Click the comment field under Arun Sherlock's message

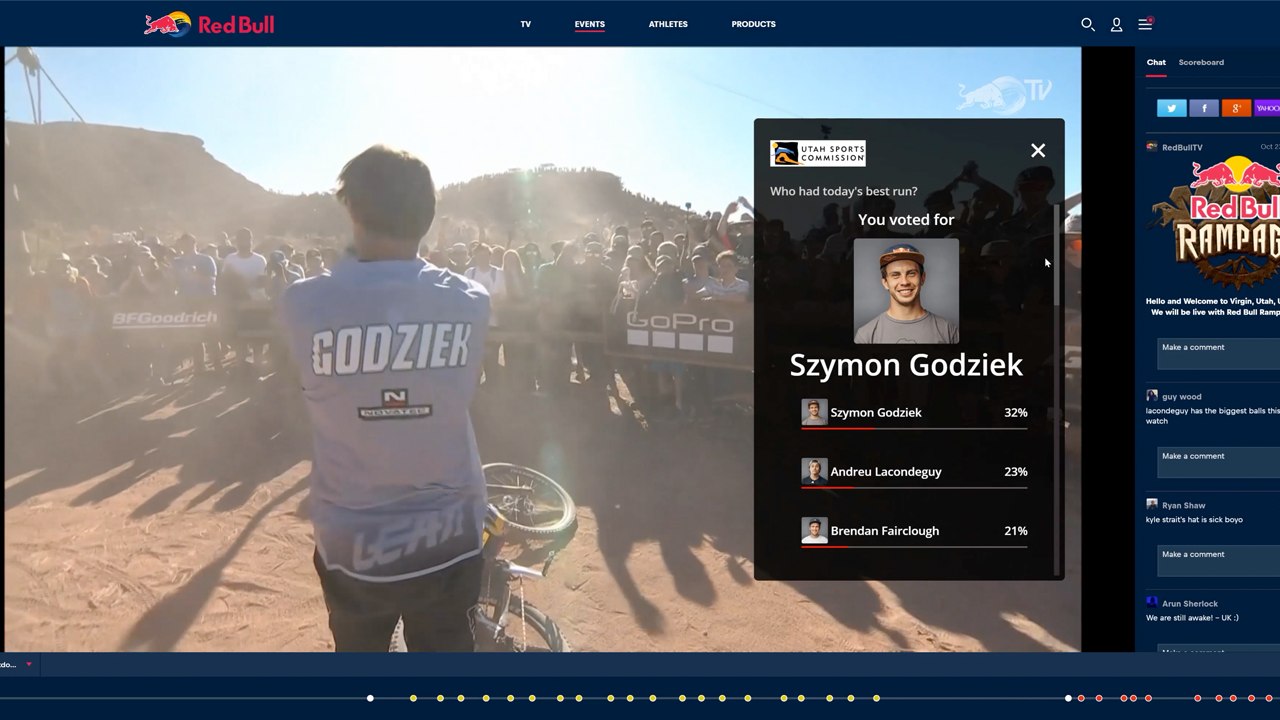(x=1219, y=651)
